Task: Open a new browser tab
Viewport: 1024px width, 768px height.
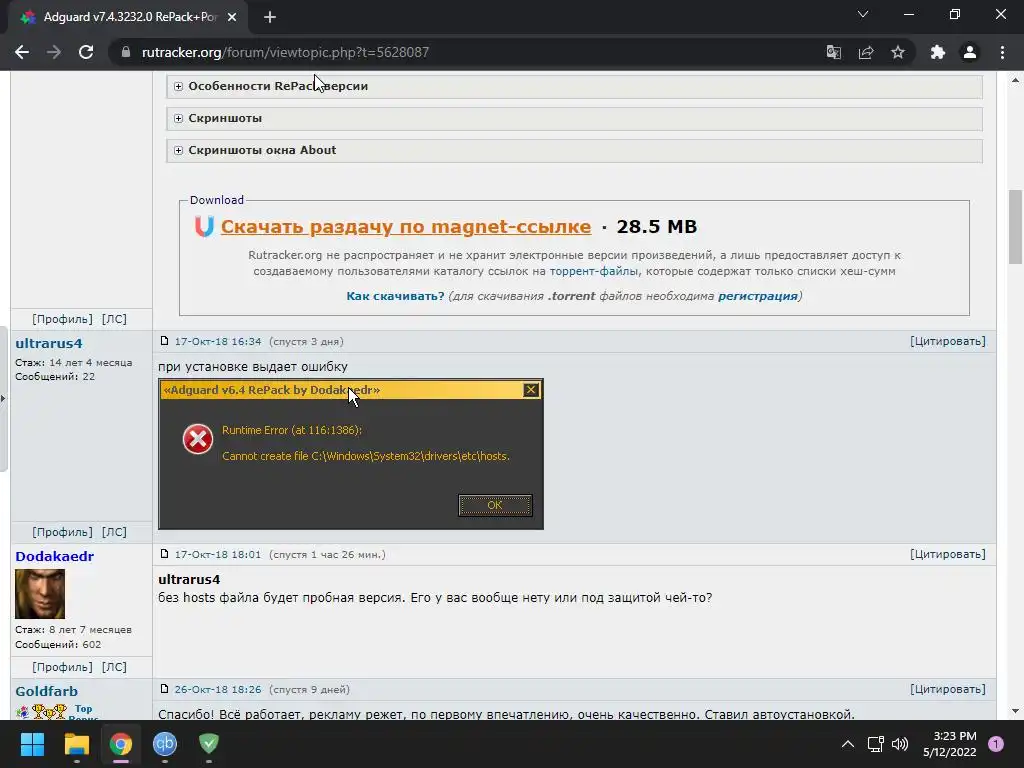Action: pyautogui.click(x=270, y=17)
